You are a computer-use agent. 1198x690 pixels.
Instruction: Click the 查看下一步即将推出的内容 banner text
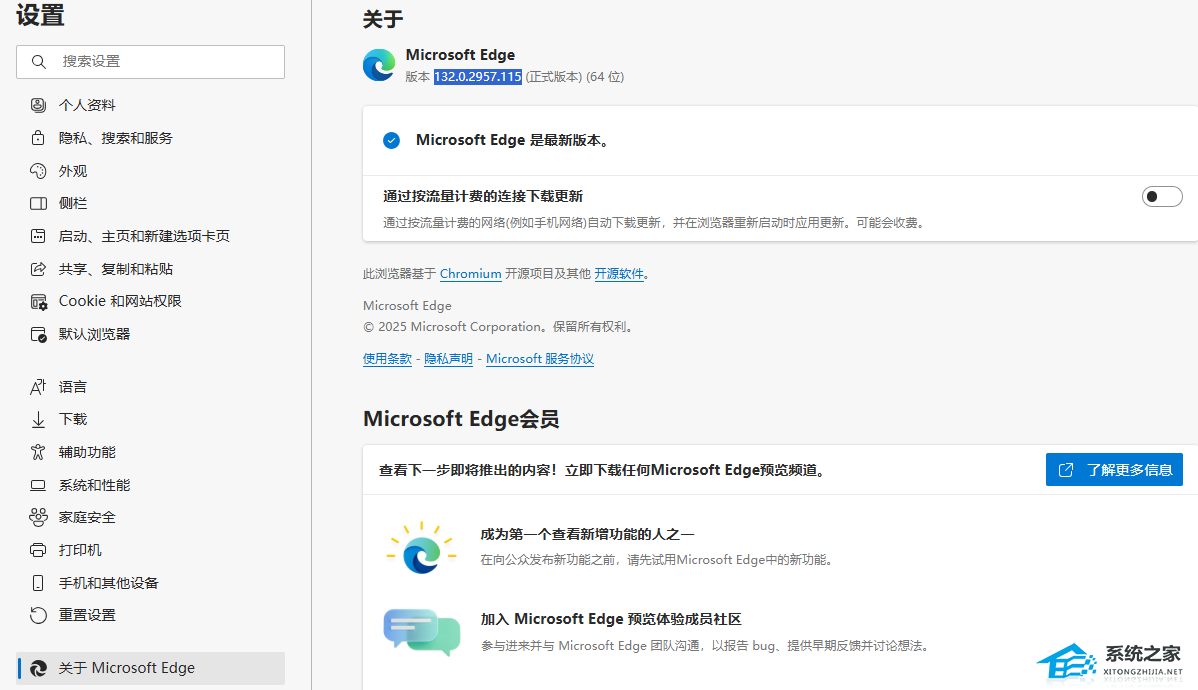point(604,470)
